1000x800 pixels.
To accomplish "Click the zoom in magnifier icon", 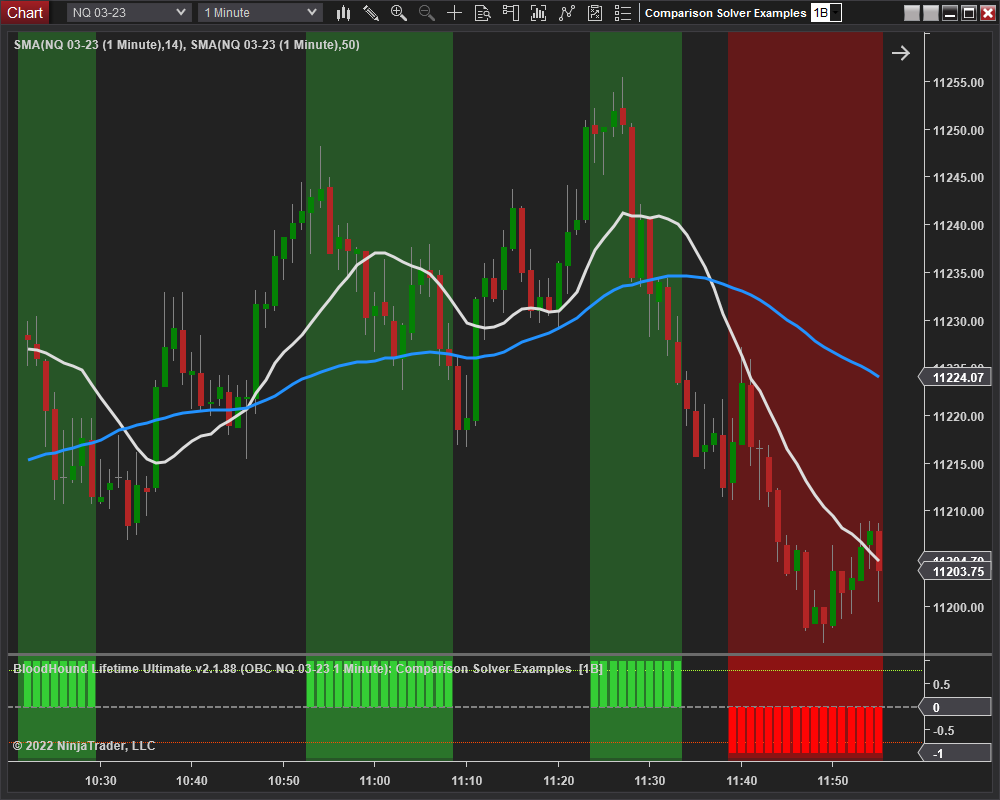I will (x=399, y=13).
